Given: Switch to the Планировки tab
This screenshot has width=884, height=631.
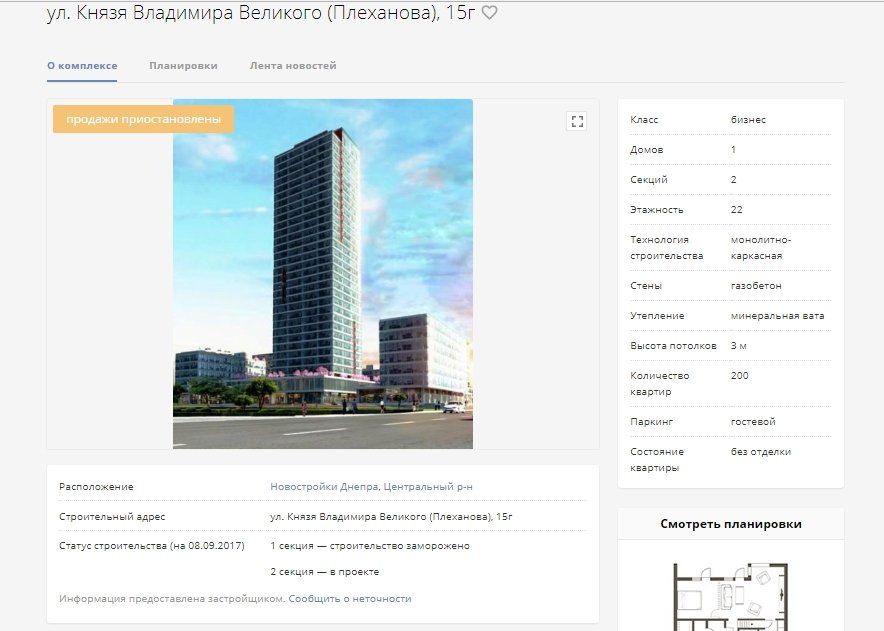Looking at the screenshot, I should coord(183,66).
